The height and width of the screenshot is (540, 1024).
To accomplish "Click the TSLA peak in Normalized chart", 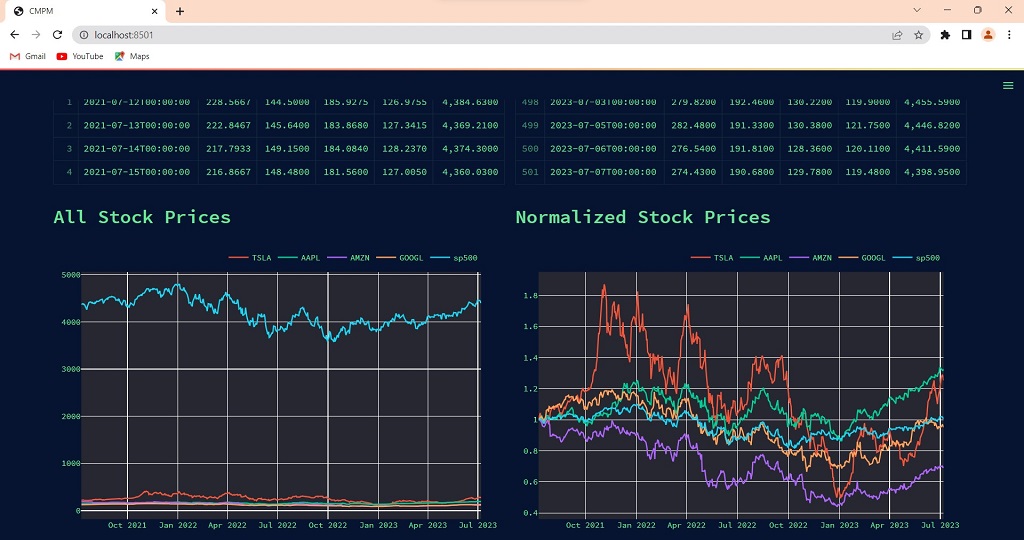I will [603, 286].
